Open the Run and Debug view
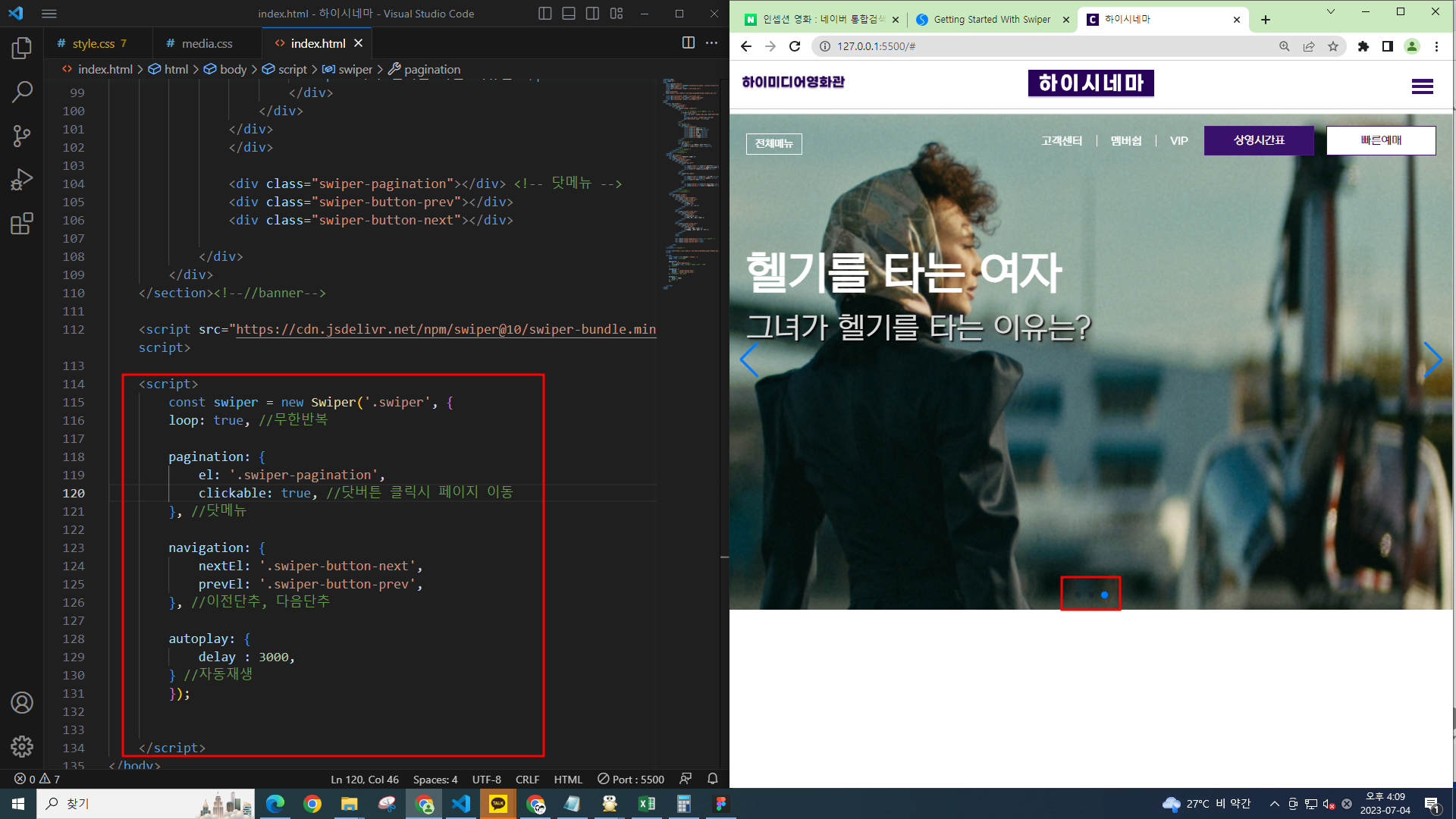The width and height of the screenshot is (1456, 819). [22, 180]
